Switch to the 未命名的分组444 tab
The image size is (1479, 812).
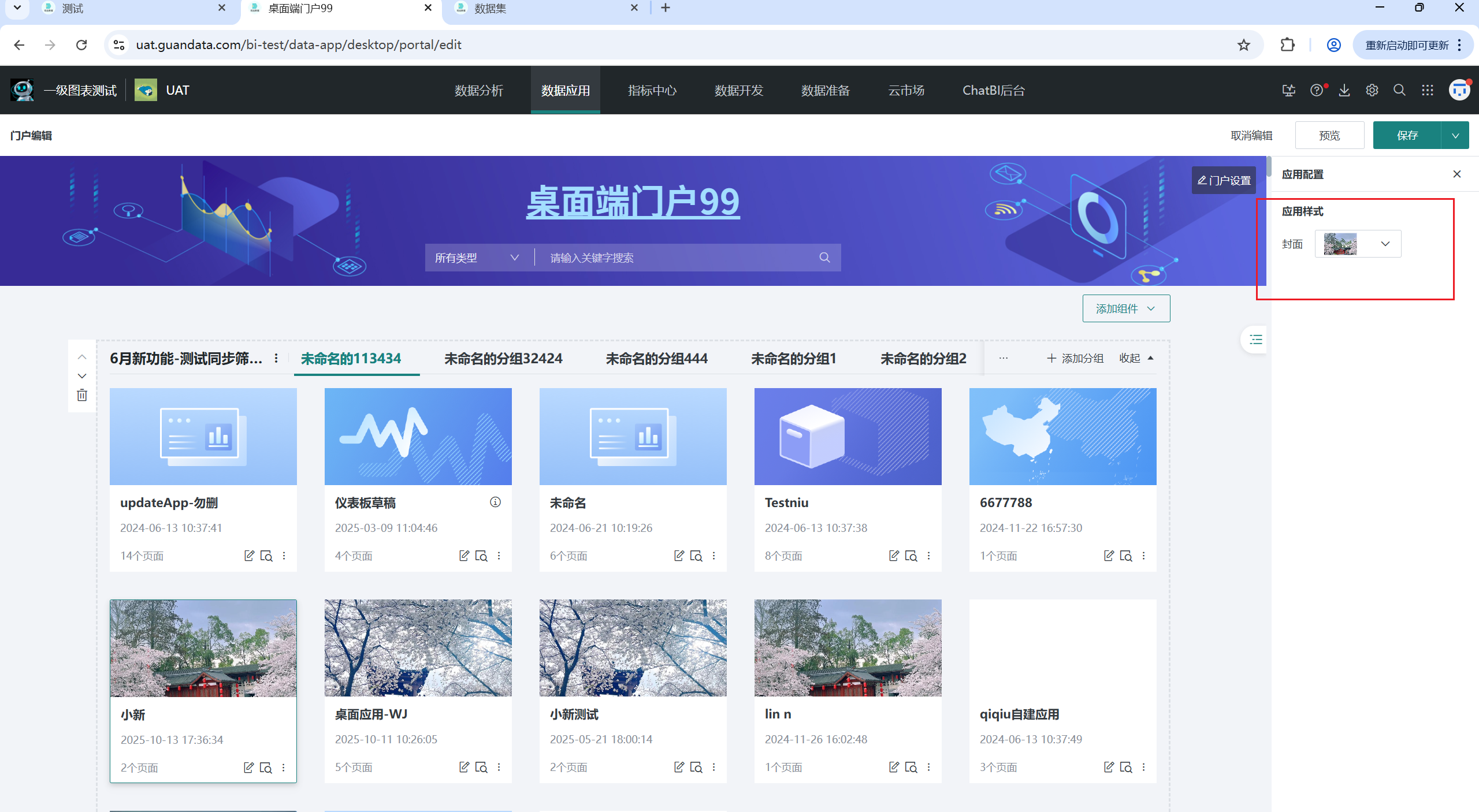656,358
